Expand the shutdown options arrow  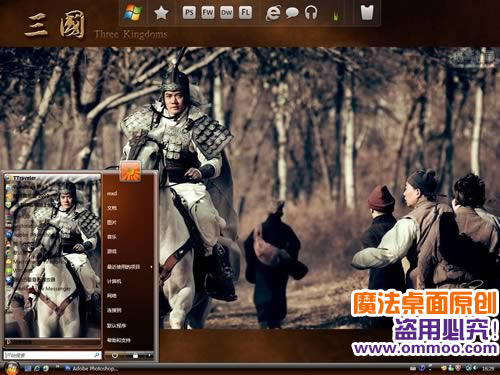click(x=149, y=356)
